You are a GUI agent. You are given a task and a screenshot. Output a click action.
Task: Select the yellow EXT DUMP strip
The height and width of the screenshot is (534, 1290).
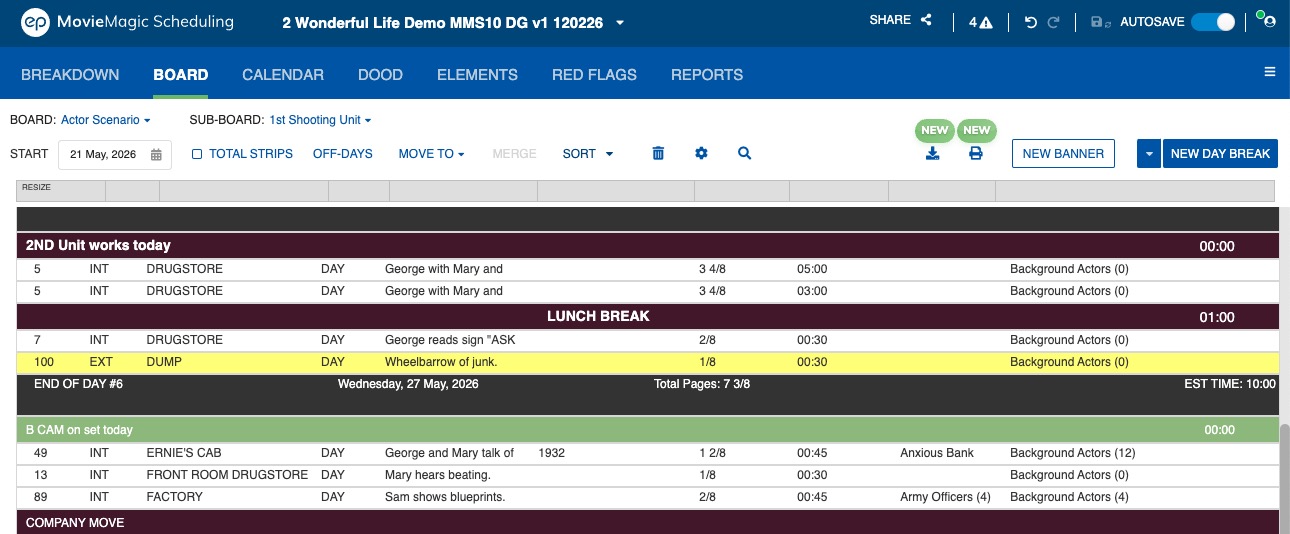[648, 362]
